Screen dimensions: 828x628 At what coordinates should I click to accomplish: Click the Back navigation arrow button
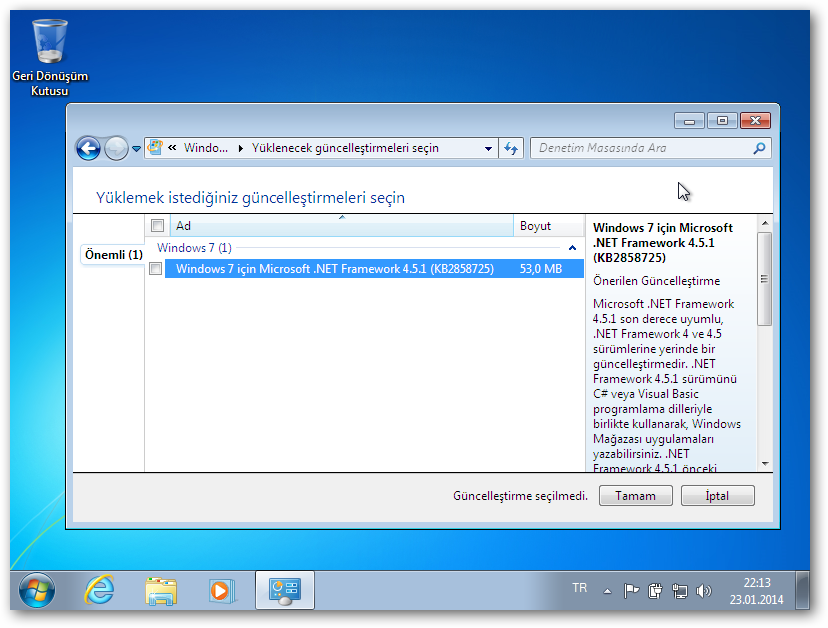pyautogui.click(x=88, y=148)
